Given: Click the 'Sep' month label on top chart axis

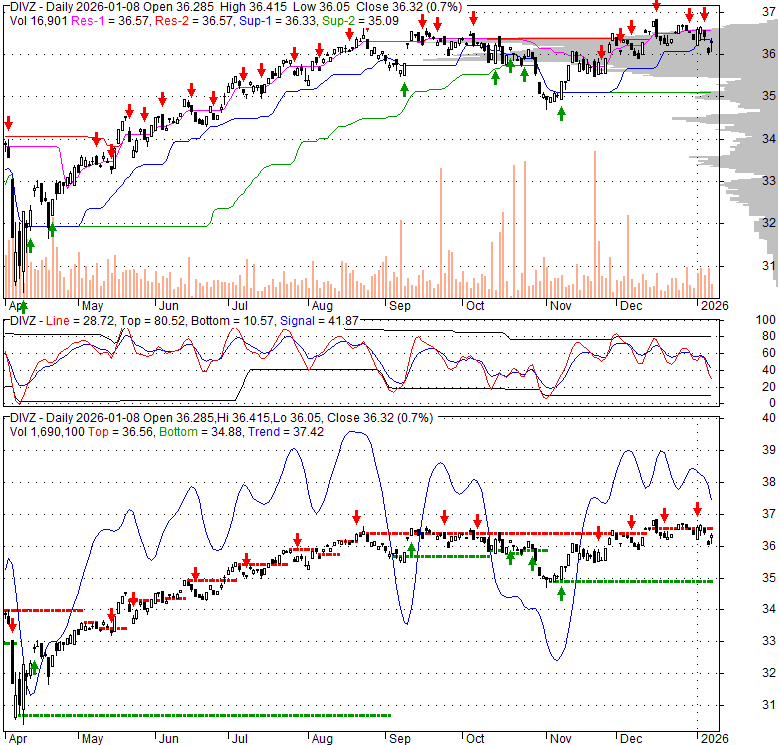Looking at the screenshot, I should 399,306.
